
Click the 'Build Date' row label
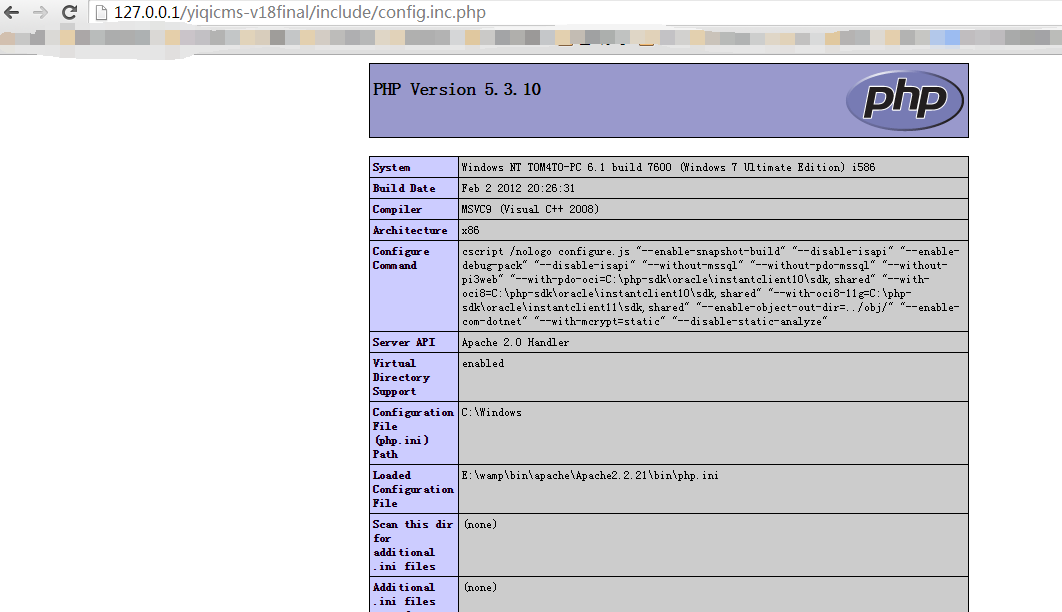coord(404,188)
